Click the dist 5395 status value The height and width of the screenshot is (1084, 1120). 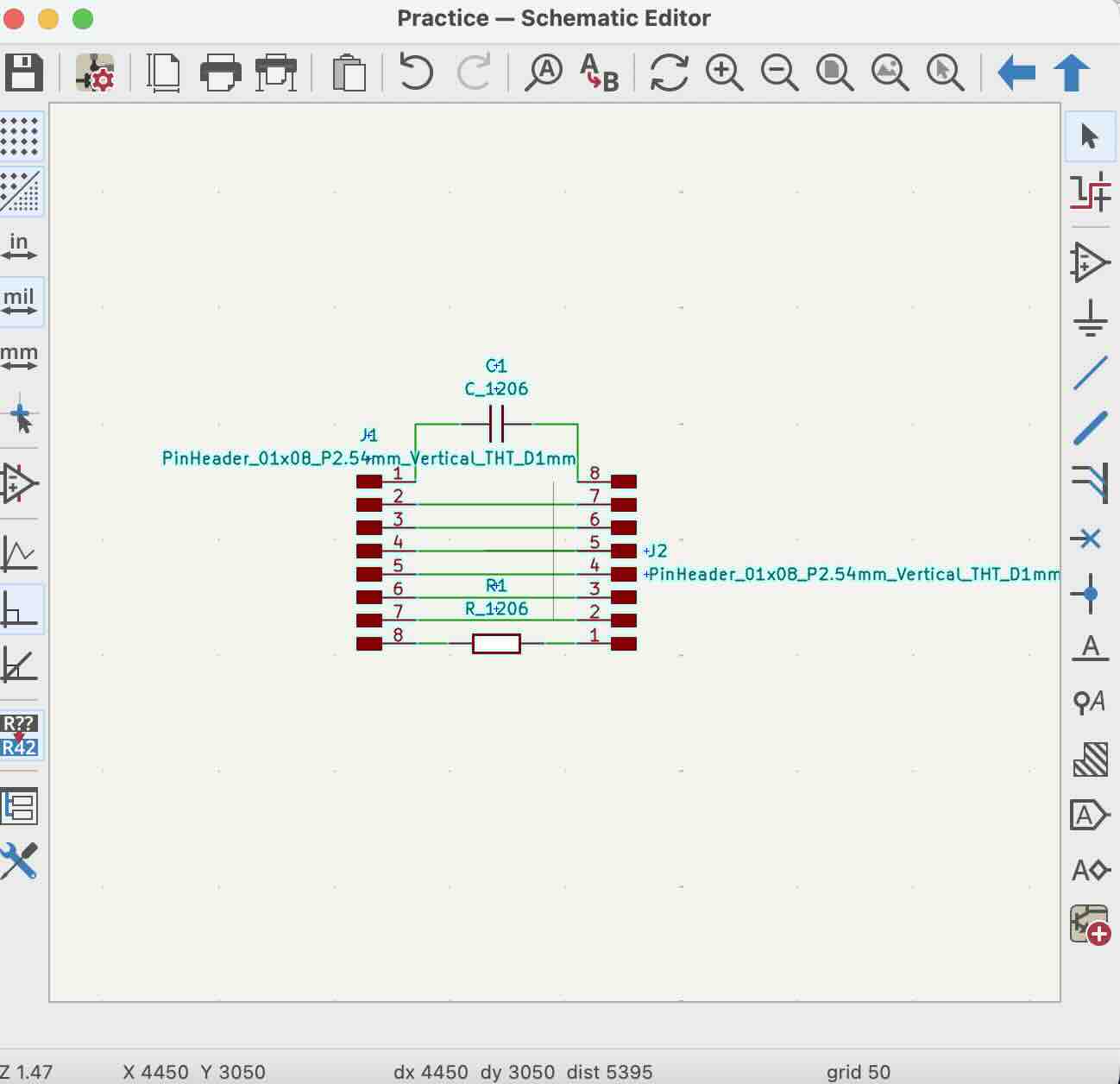pos(609,1072)
